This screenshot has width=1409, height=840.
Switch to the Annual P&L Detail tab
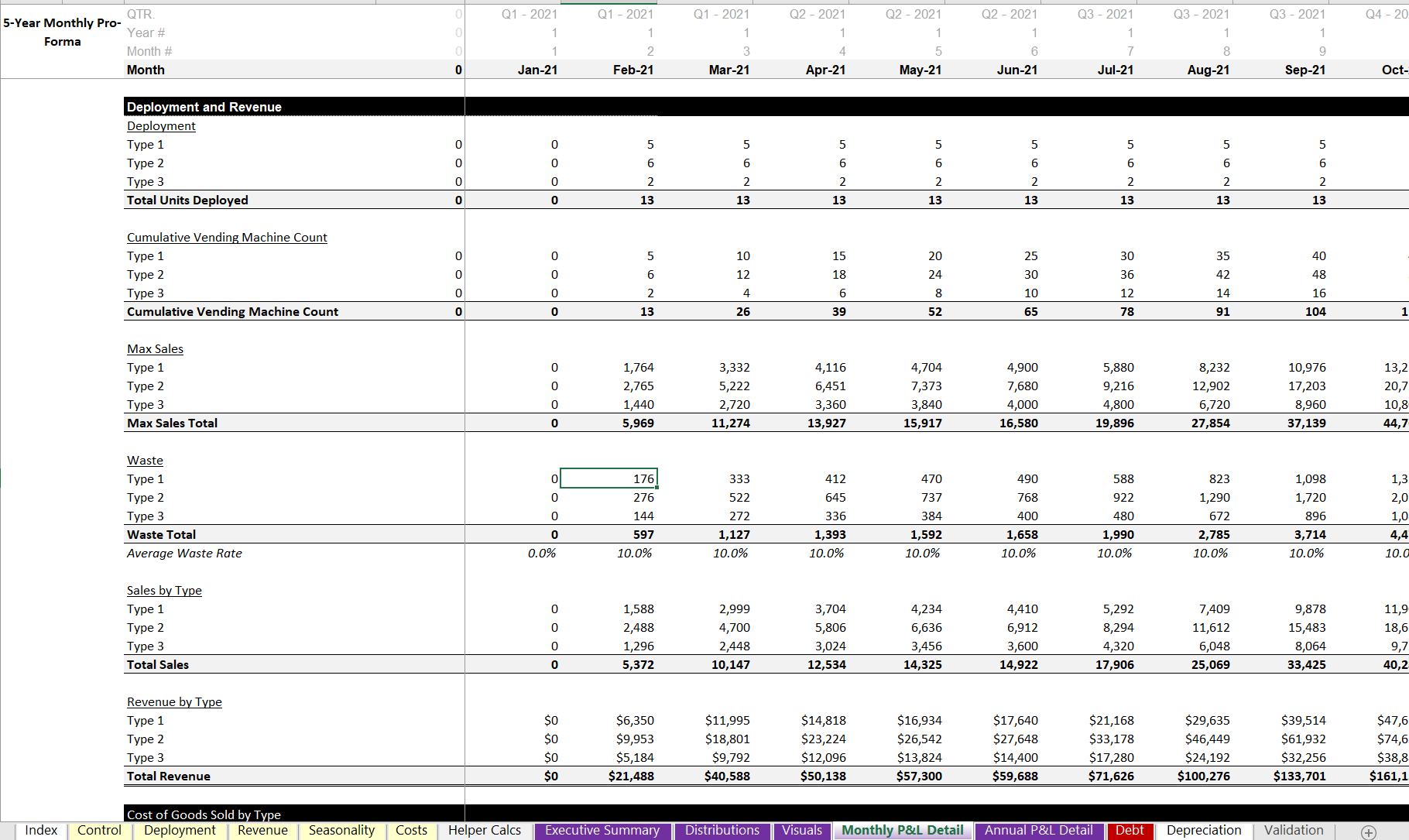point(1038,830)
